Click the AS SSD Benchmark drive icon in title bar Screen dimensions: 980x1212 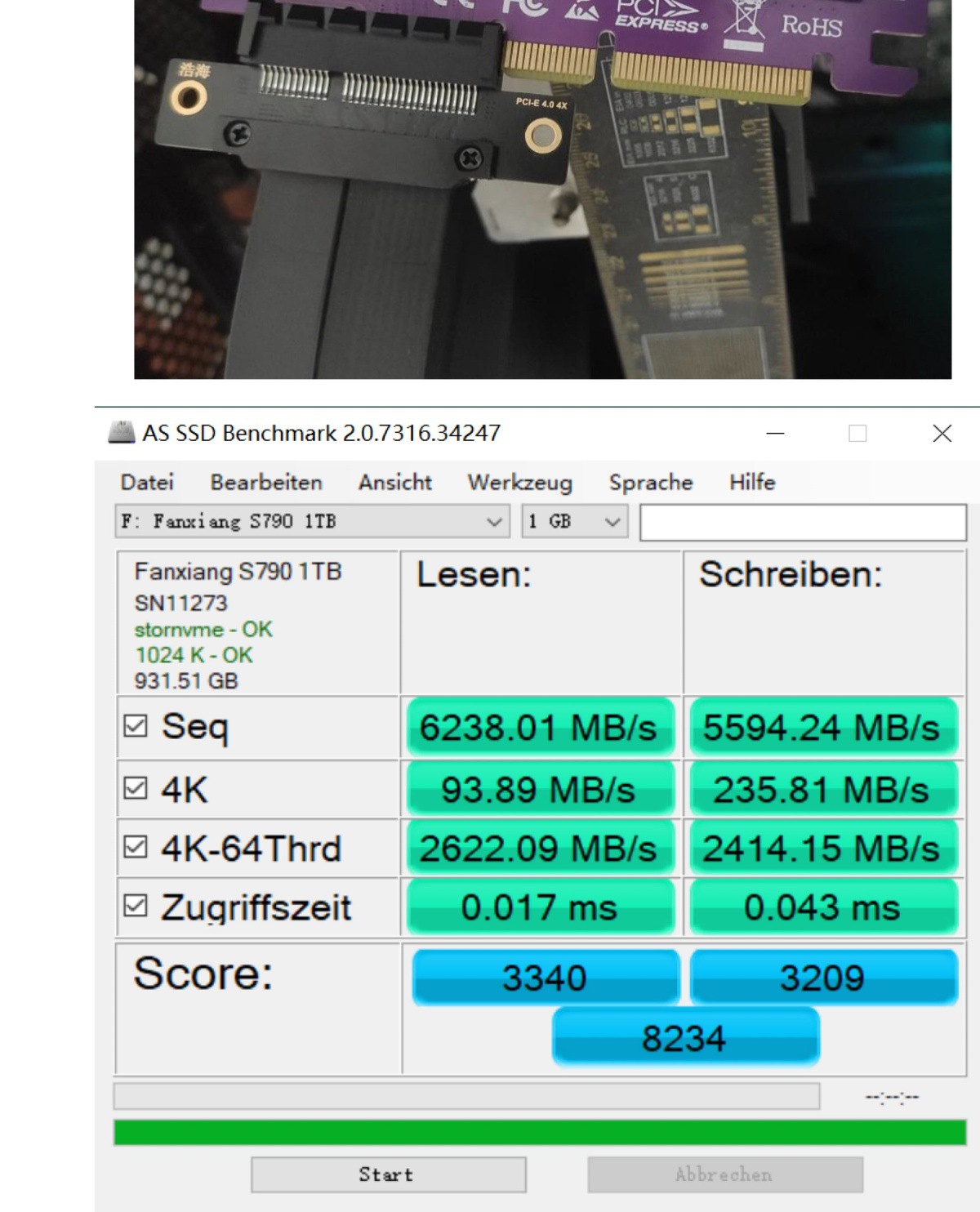point(122,432)
